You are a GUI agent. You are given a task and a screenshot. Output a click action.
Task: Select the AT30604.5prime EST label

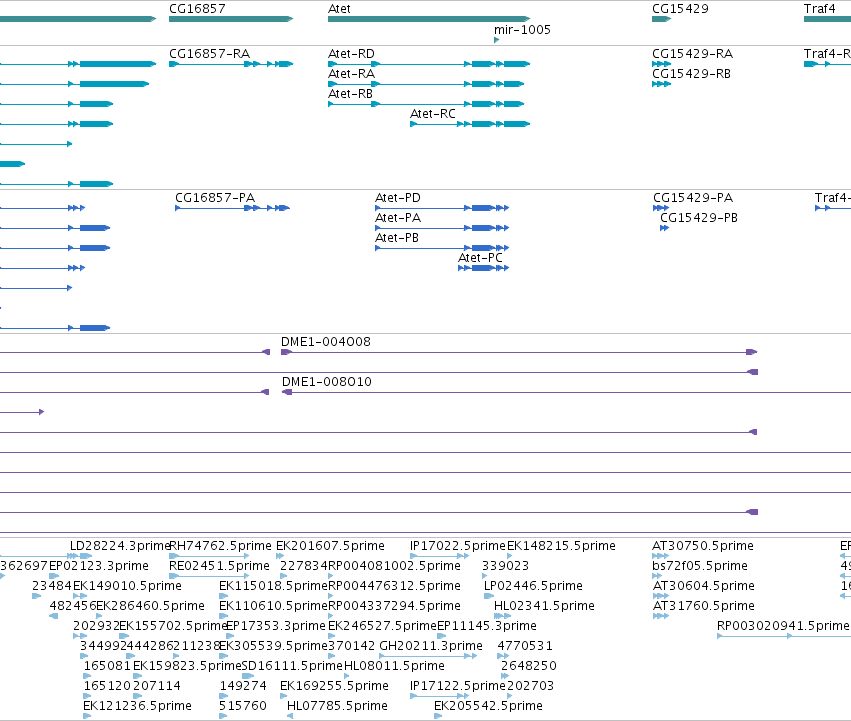703,586
